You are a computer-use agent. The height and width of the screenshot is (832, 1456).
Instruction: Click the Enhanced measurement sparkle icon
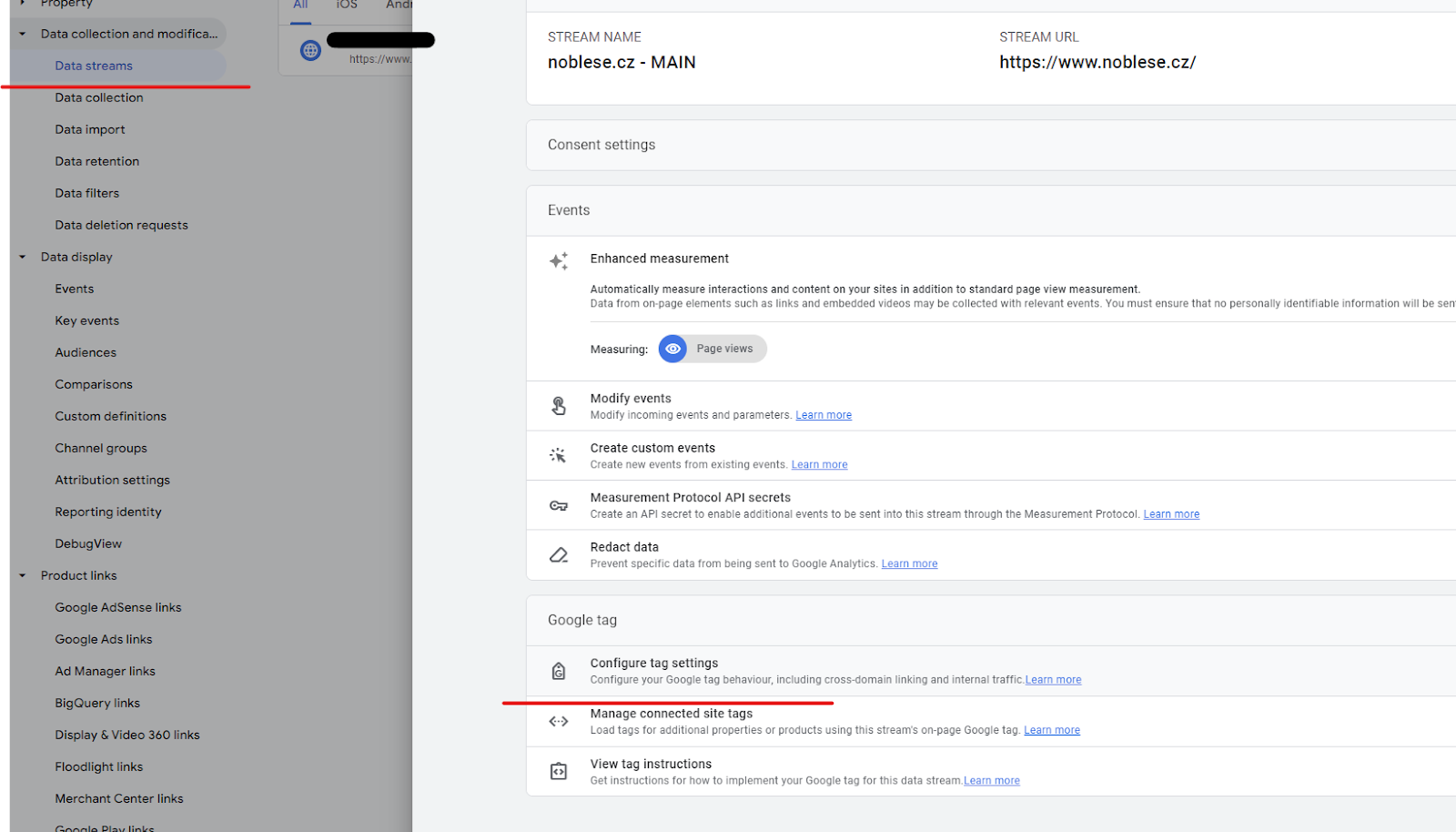[559, 261]
